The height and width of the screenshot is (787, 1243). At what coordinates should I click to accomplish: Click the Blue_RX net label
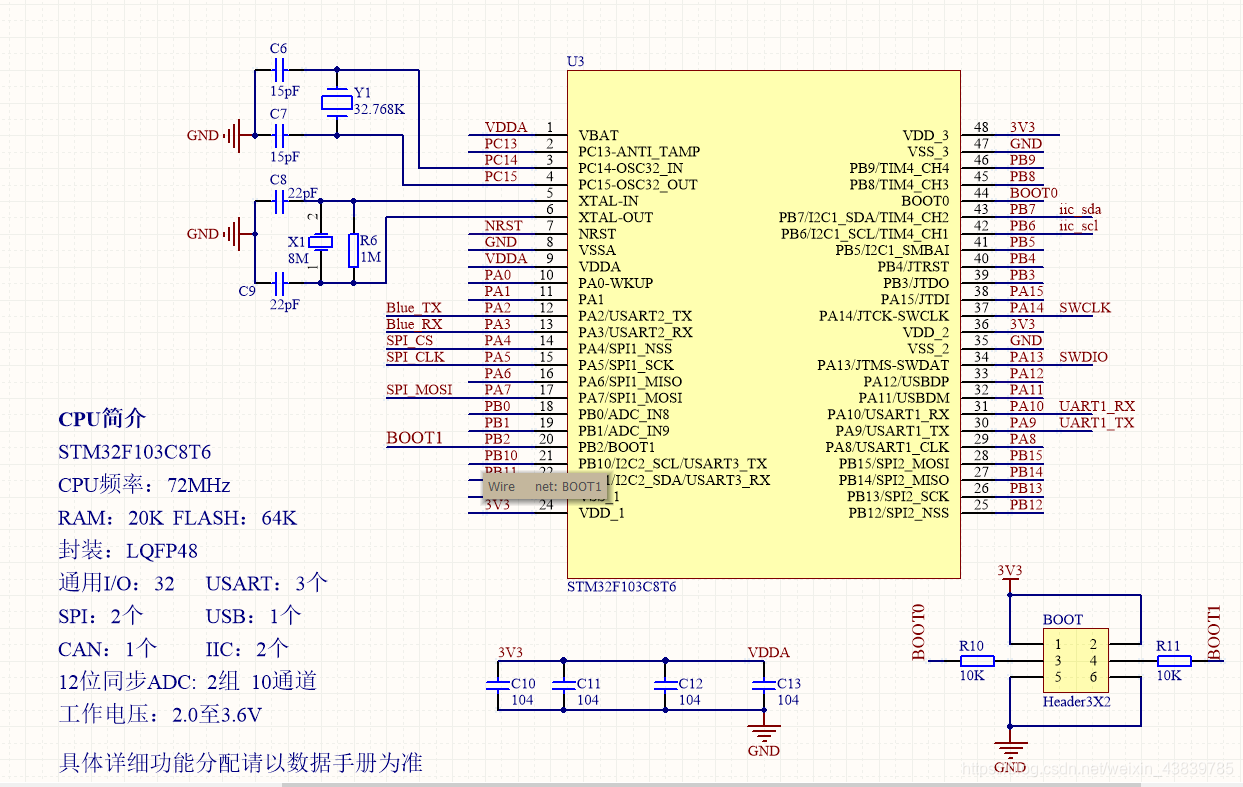coord(414,324)
